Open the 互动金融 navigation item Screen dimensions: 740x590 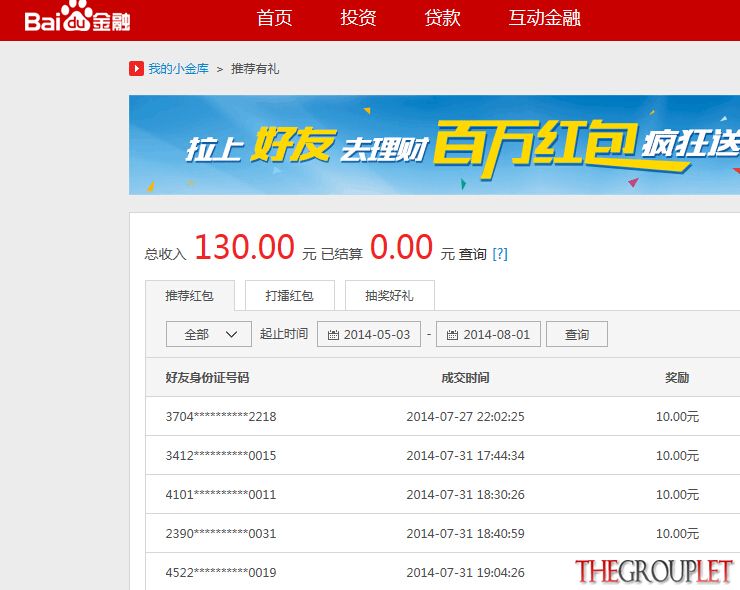[x=545, y=18]
